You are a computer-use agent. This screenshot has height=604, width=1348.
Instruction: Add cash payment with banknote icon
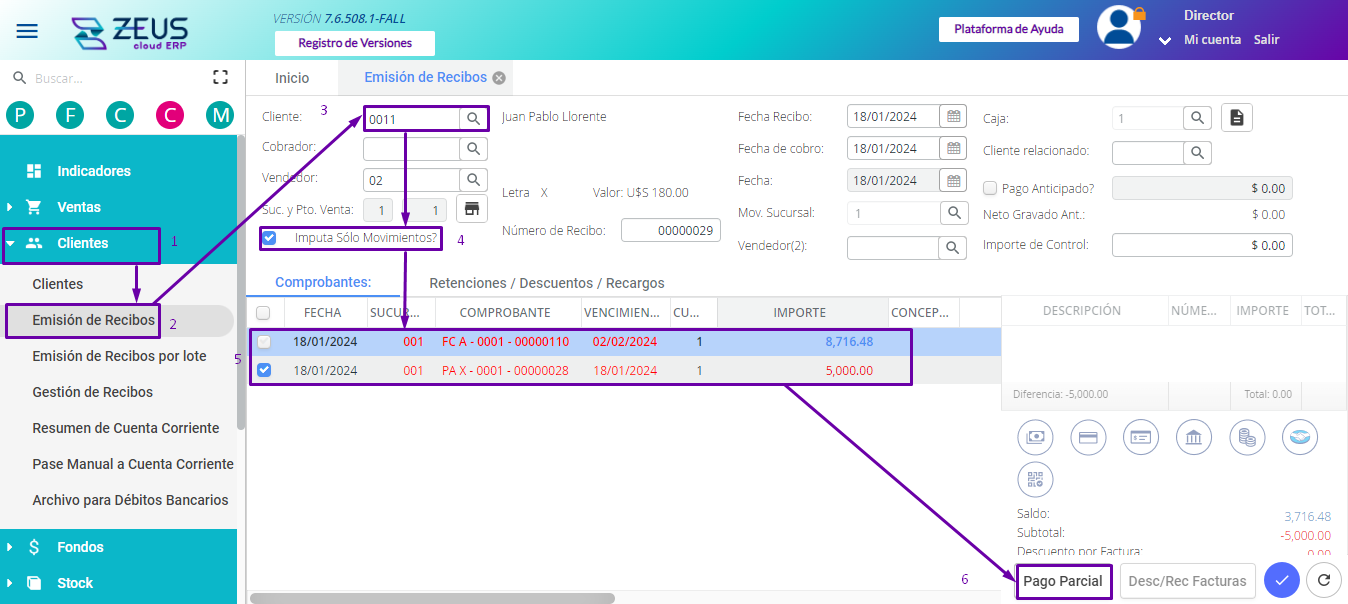(1035, 437)
